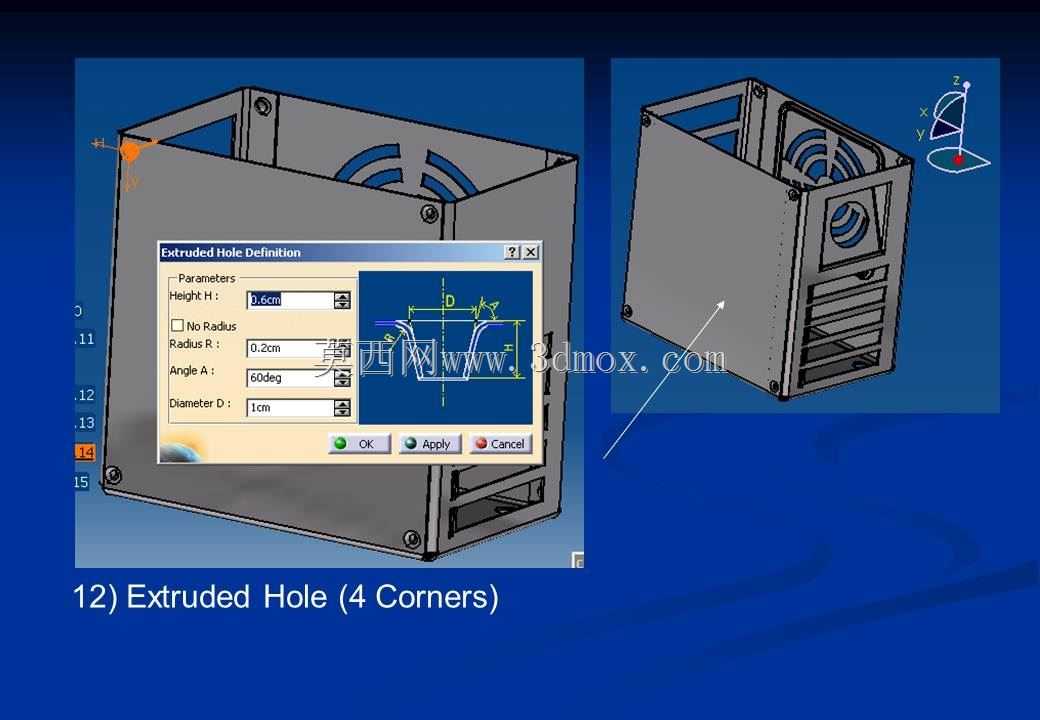Click the Extruded Hole Definition title bar
Image resolution: width=1040 pixels, height=720 pixels.
click(350, 252)
